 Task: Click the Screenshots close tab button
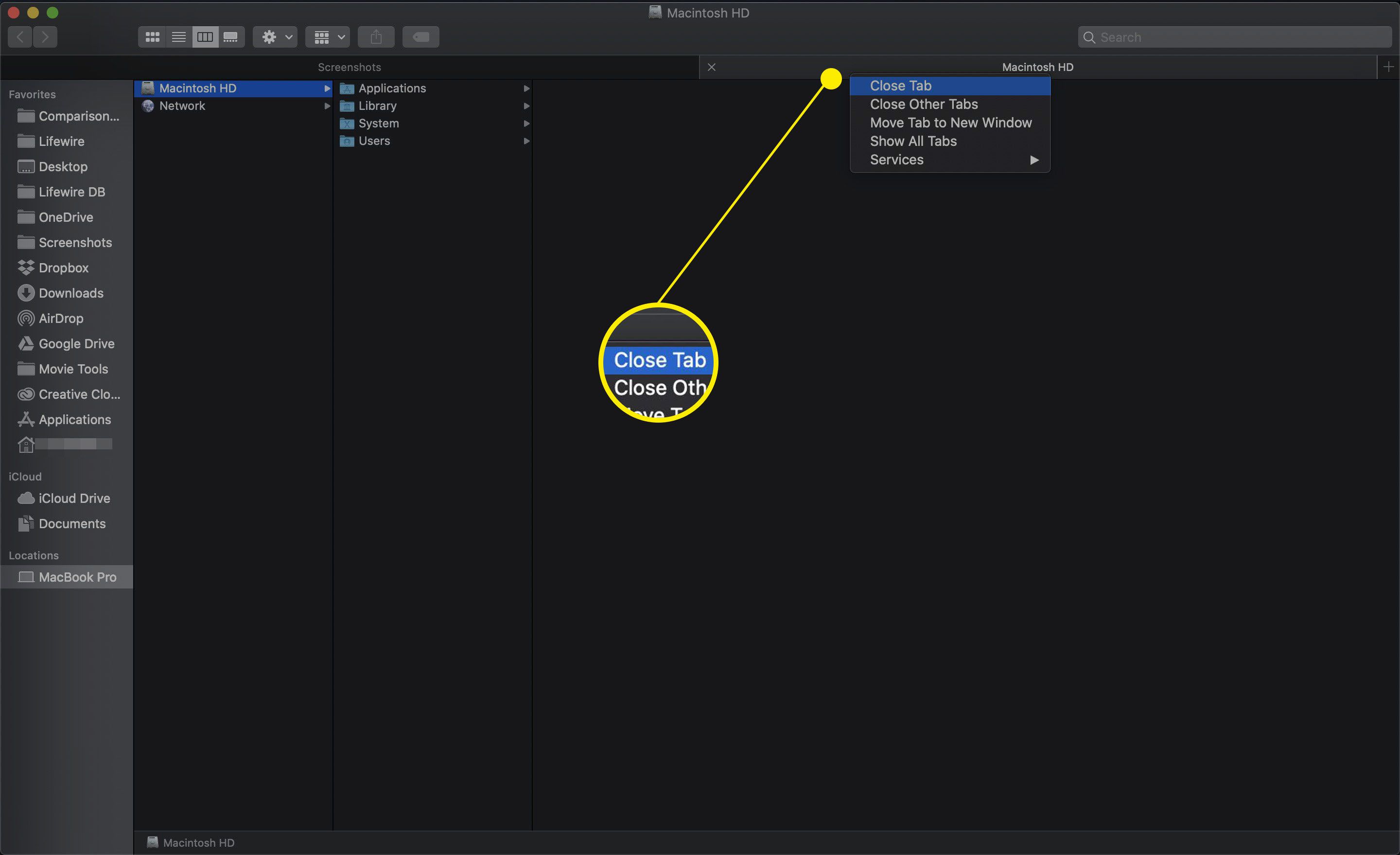tap(711, 67)
